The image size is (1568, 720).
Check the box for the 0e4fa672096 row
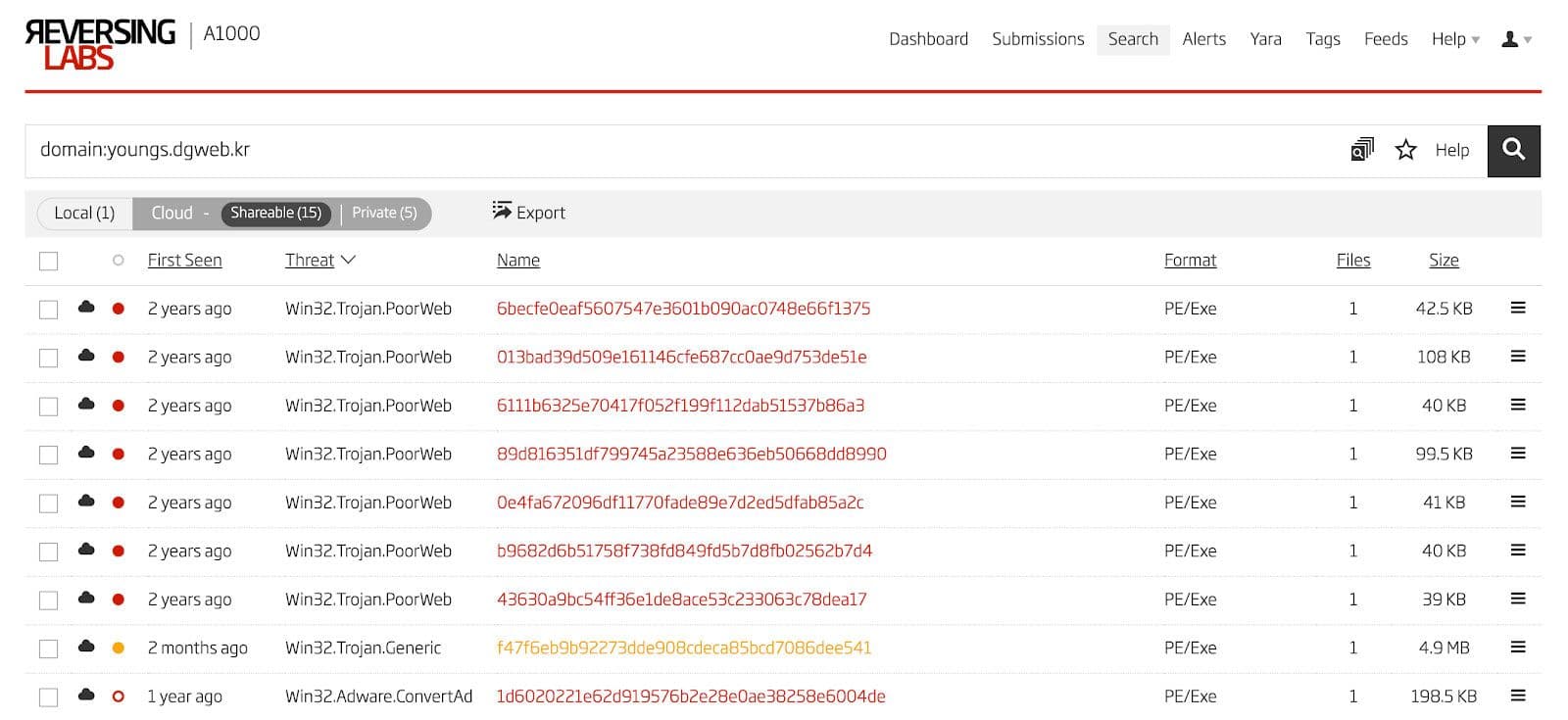[48, 504]
